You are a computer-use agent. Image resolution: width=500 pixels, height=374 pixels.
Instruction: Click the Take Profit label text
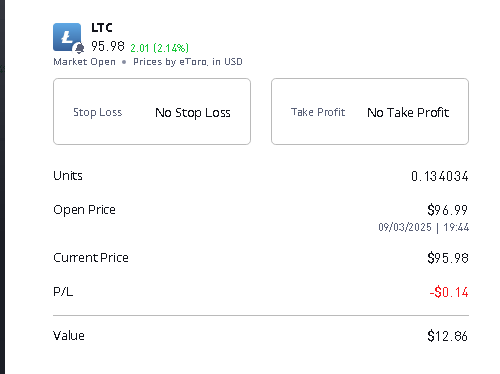coord(318,112)
